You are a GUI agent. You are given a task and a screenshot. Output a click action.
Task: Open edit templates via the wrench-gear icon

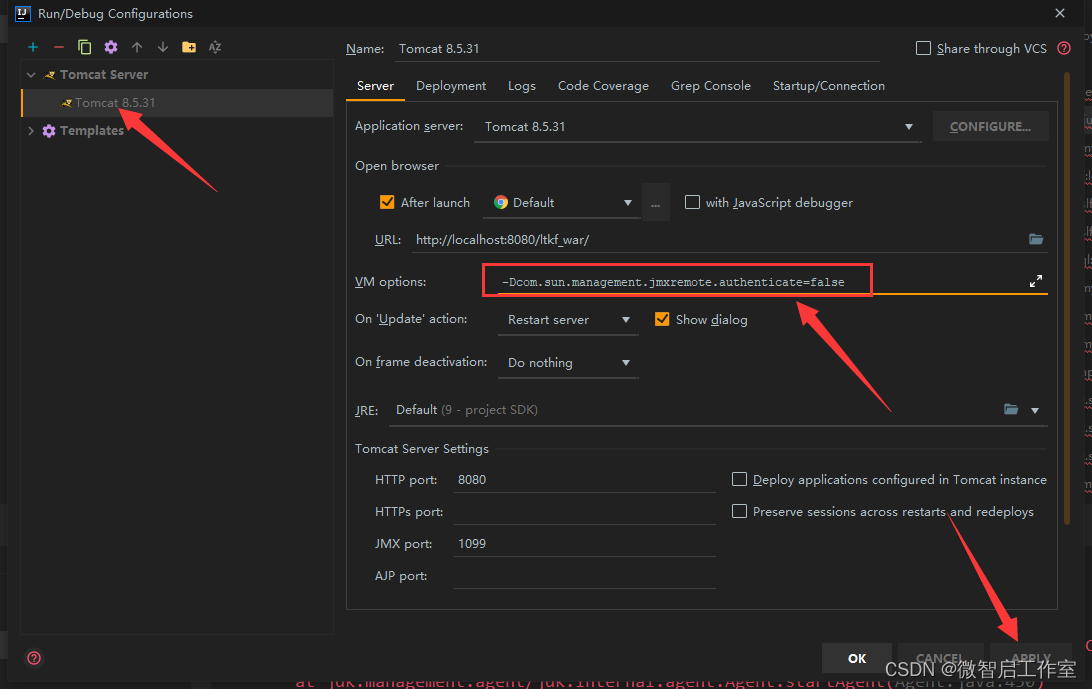[x=111, y=47]
